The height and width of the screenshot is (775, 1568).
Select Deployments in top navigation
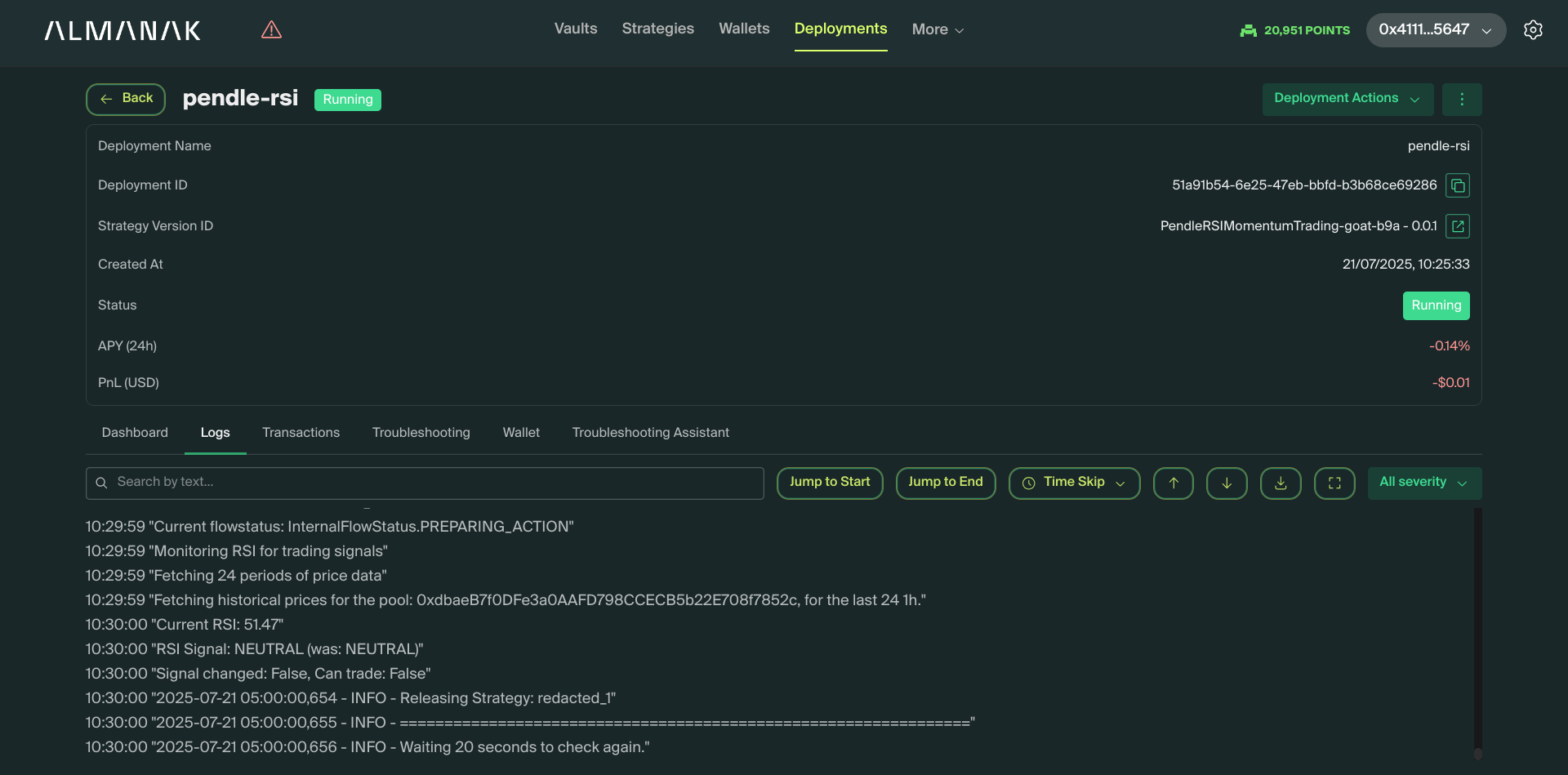(840, 29)
